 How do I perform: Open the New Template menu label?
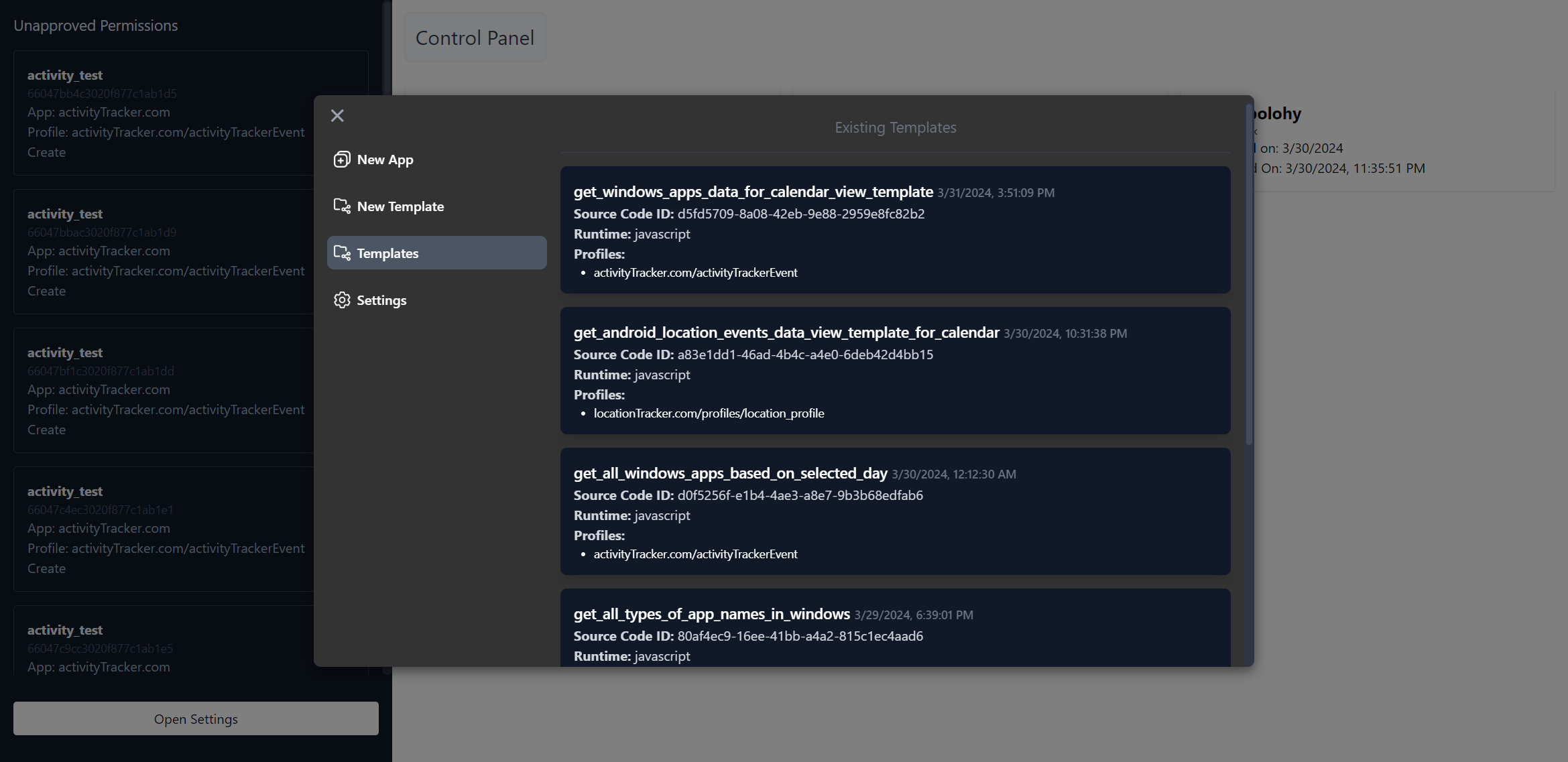click(x=400, y=206)
